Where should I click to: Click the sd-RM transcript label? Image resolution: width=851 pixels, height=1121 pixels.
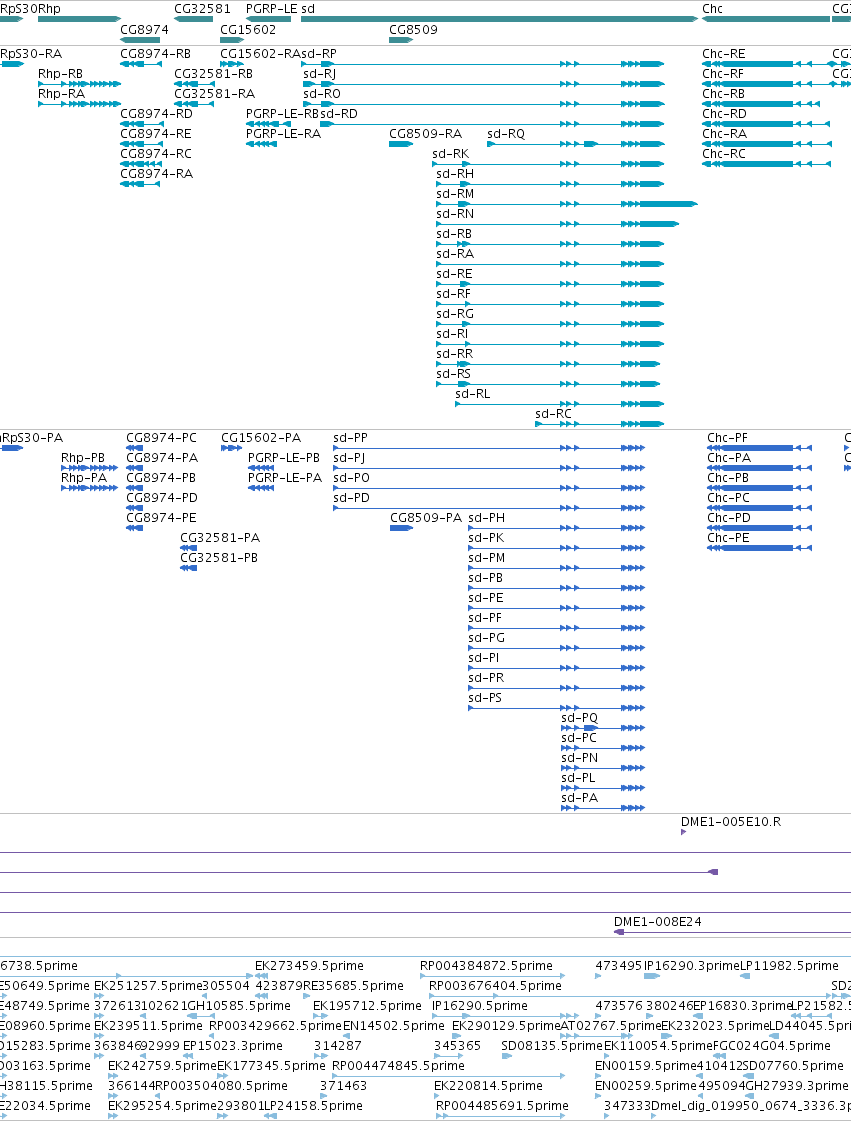(456, 194)
